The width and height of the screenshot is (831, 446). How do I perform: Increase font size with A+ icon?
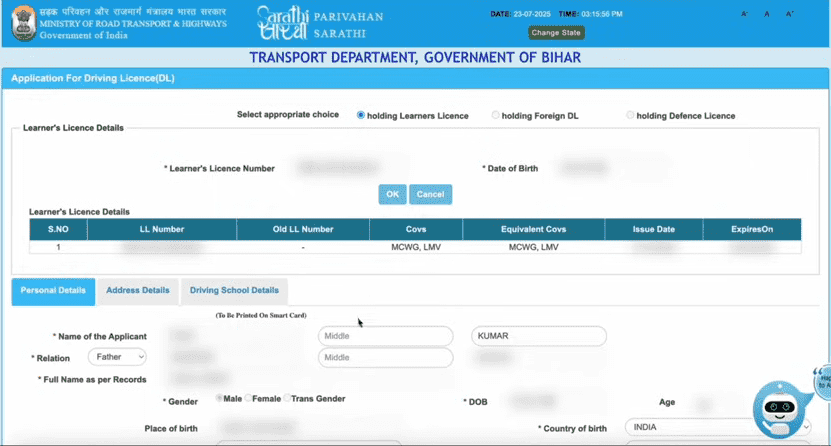click(x=790, y=14)
